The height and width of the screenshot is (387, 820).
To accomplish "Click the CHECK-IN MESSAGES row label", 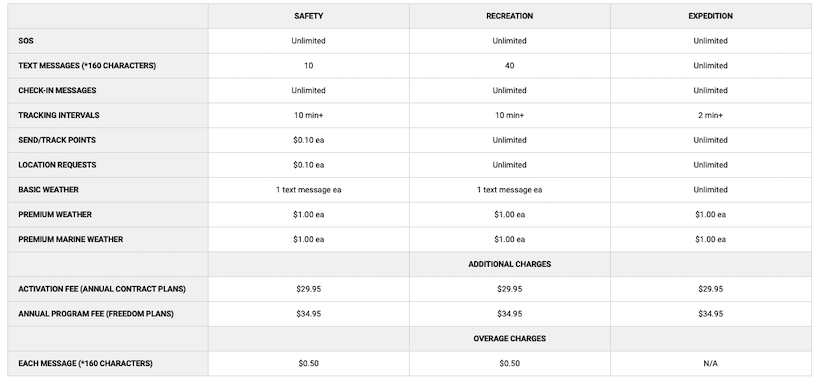I will pyautogui.click(x=58, y=90).
